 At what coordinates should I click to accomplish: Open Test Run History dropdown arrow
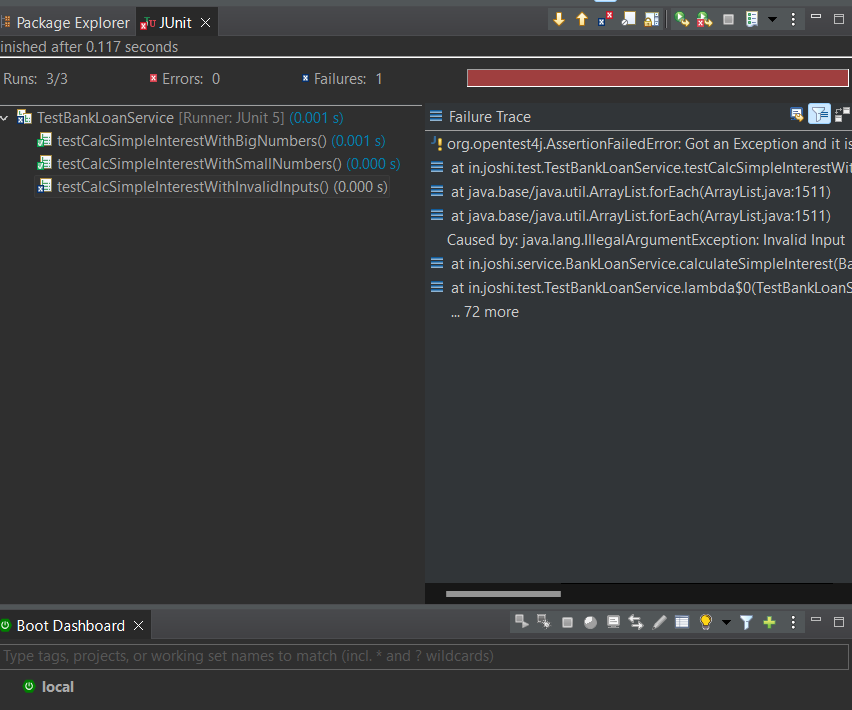point(772,20)
